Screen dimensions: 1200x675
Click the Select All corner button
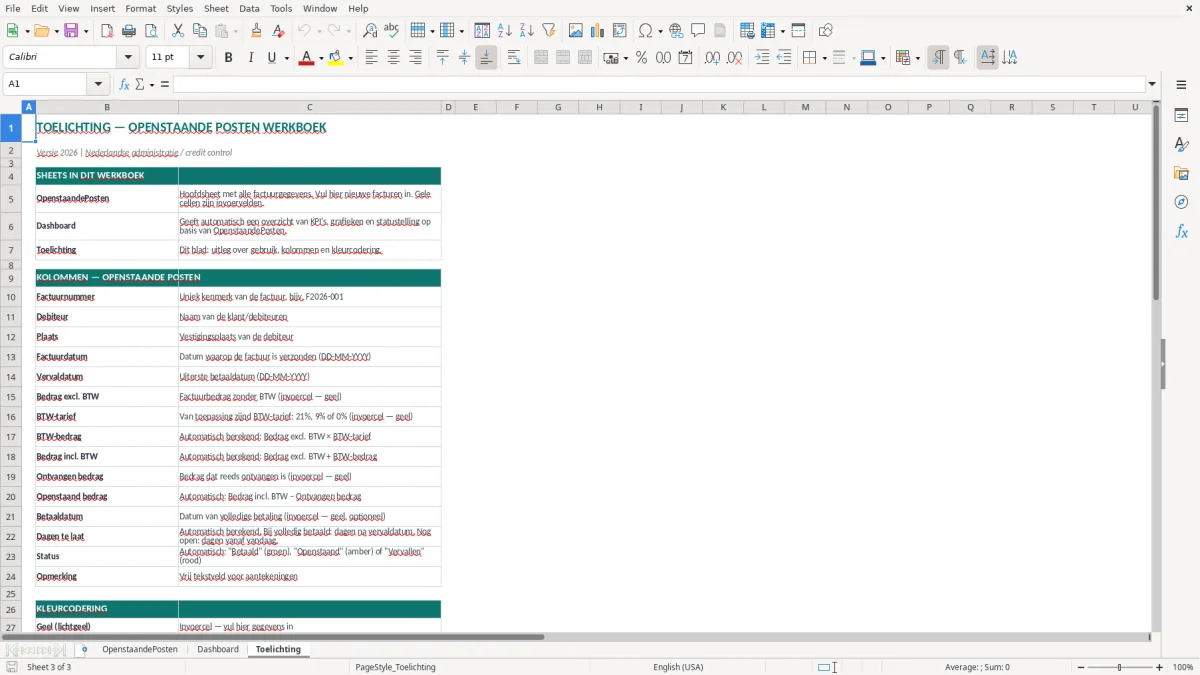[x=11, y=107]
